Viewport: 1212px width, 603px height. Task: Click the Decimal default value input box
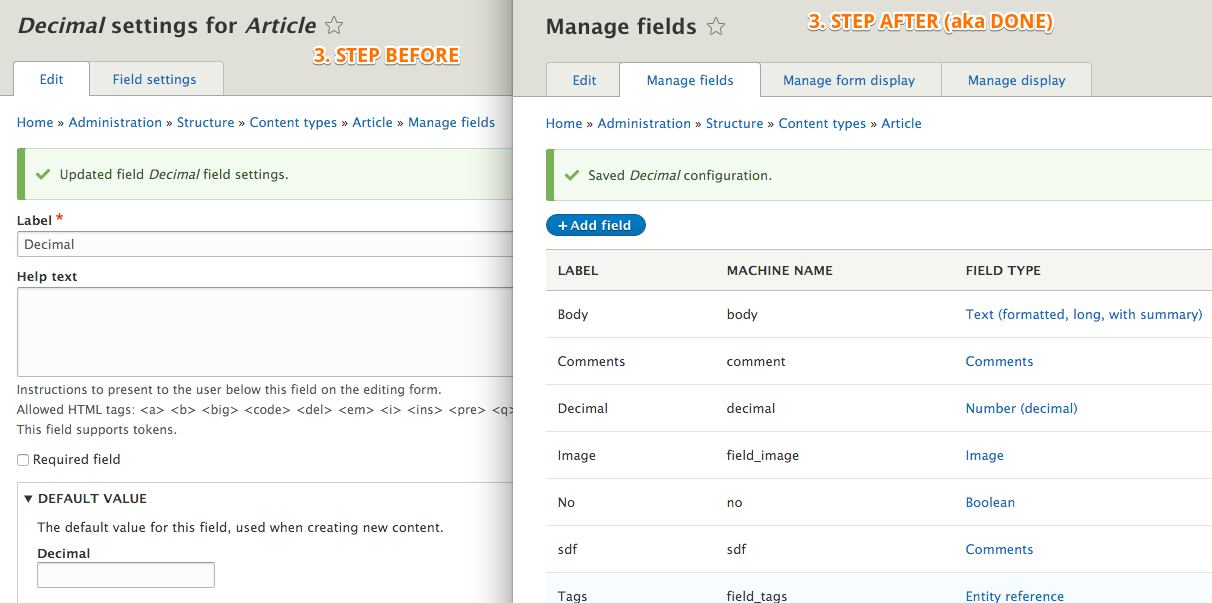tap(126, 575)
